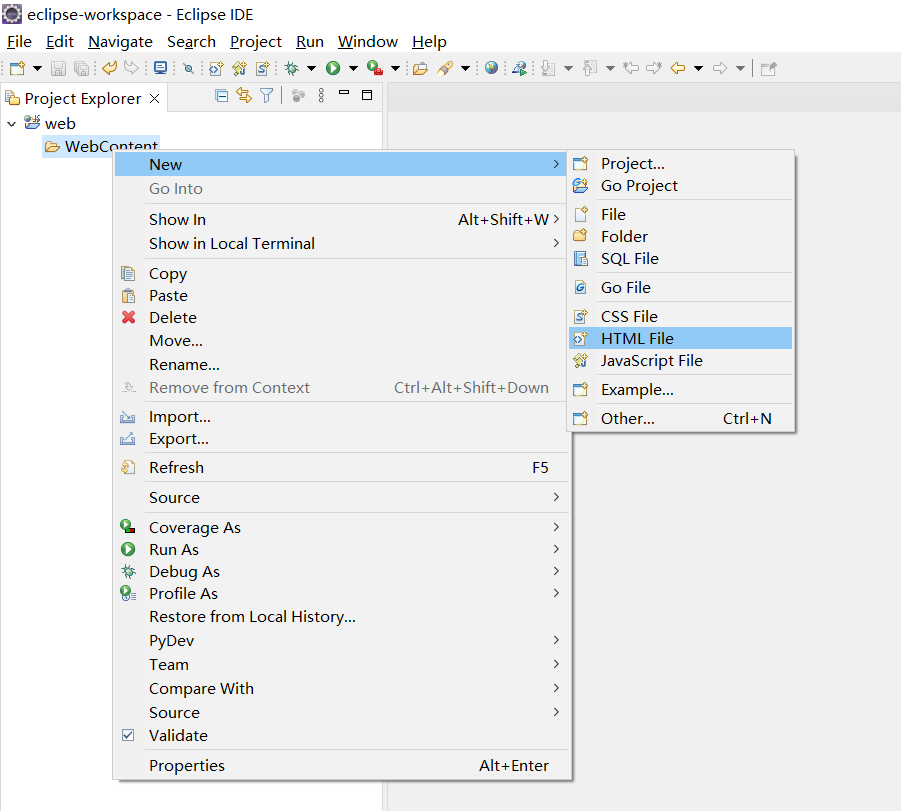The width and height of the screenshot is (901, 811).
Task: Open the Debug dropdown arrow
Action: 311,68
